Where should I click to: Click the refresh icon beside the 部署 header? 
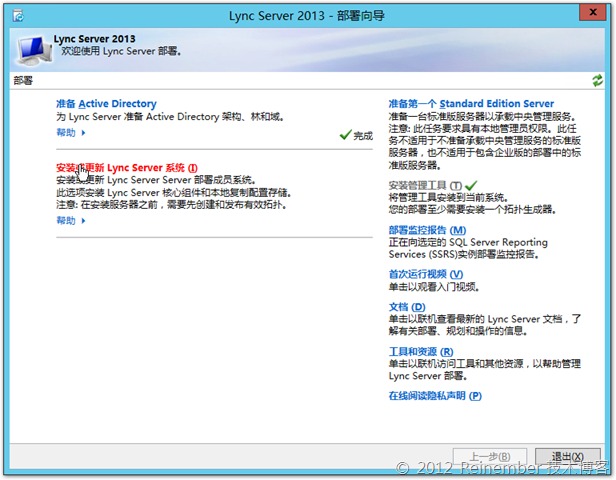coord(597,81)
